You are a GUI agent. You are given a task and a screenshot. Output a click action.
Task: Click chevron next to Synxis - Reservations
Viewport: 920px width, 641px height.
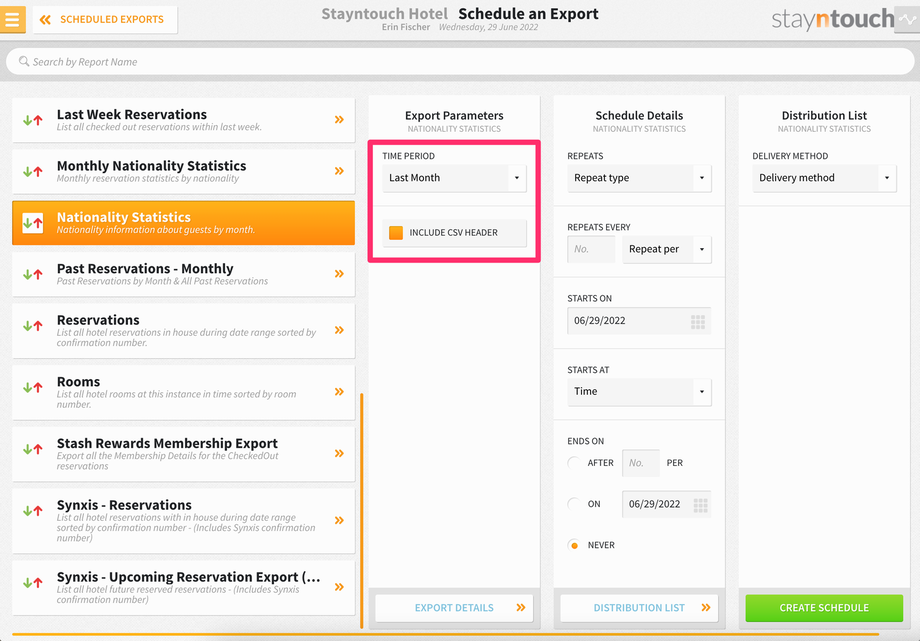pyautogui.click(x=339, y=520)
